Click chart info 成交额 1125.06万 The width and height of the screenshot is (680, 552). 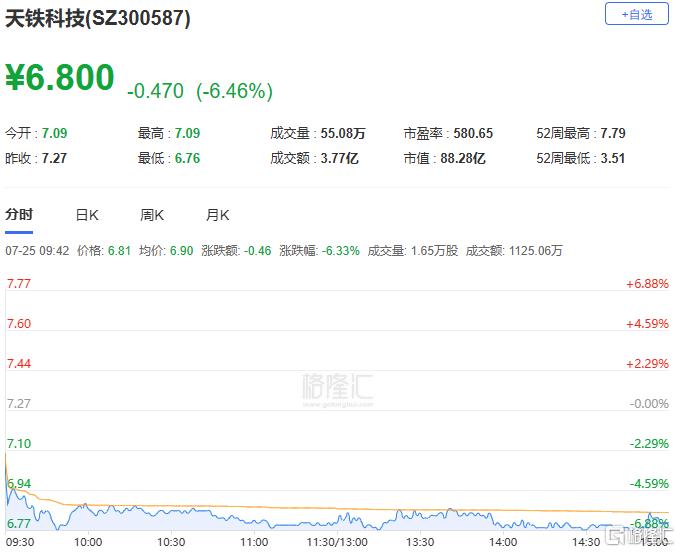[x=514, y=251]
